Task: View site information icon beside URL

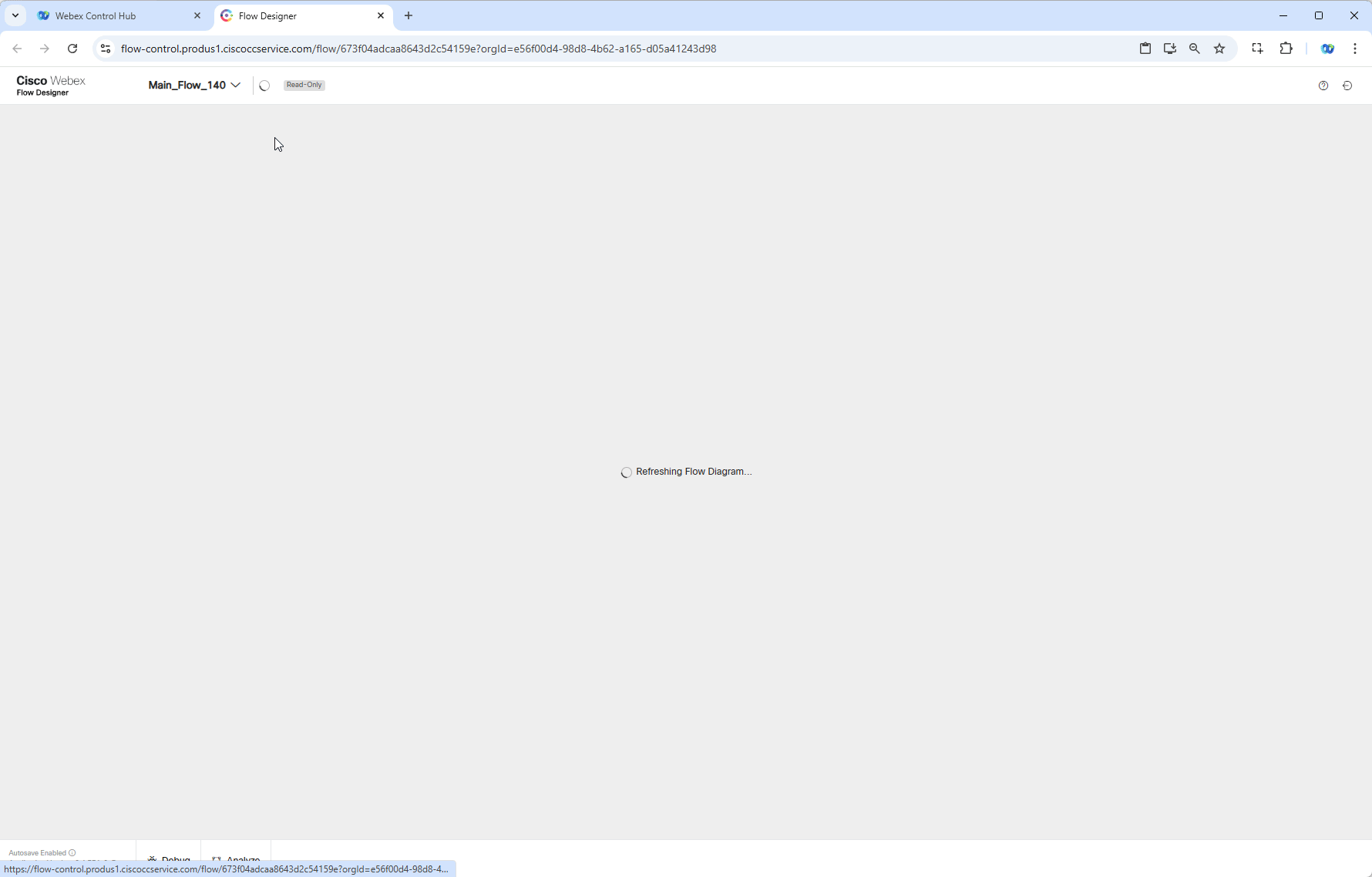Action: 106,49
